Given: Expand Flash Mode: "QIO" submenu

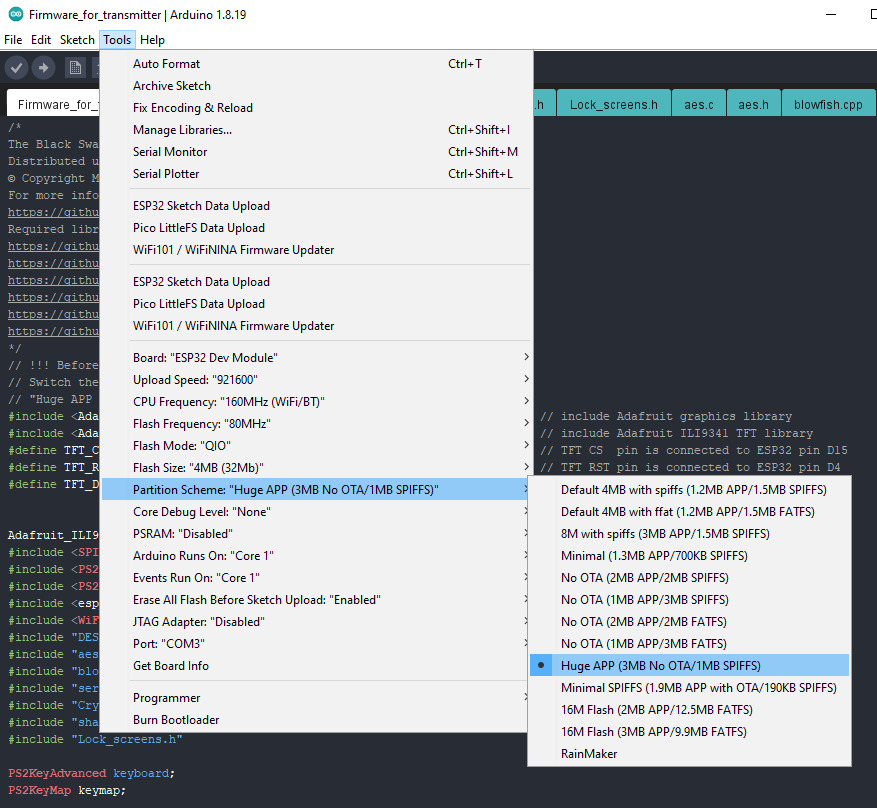Looking at the screenshot, I should 316,446.
